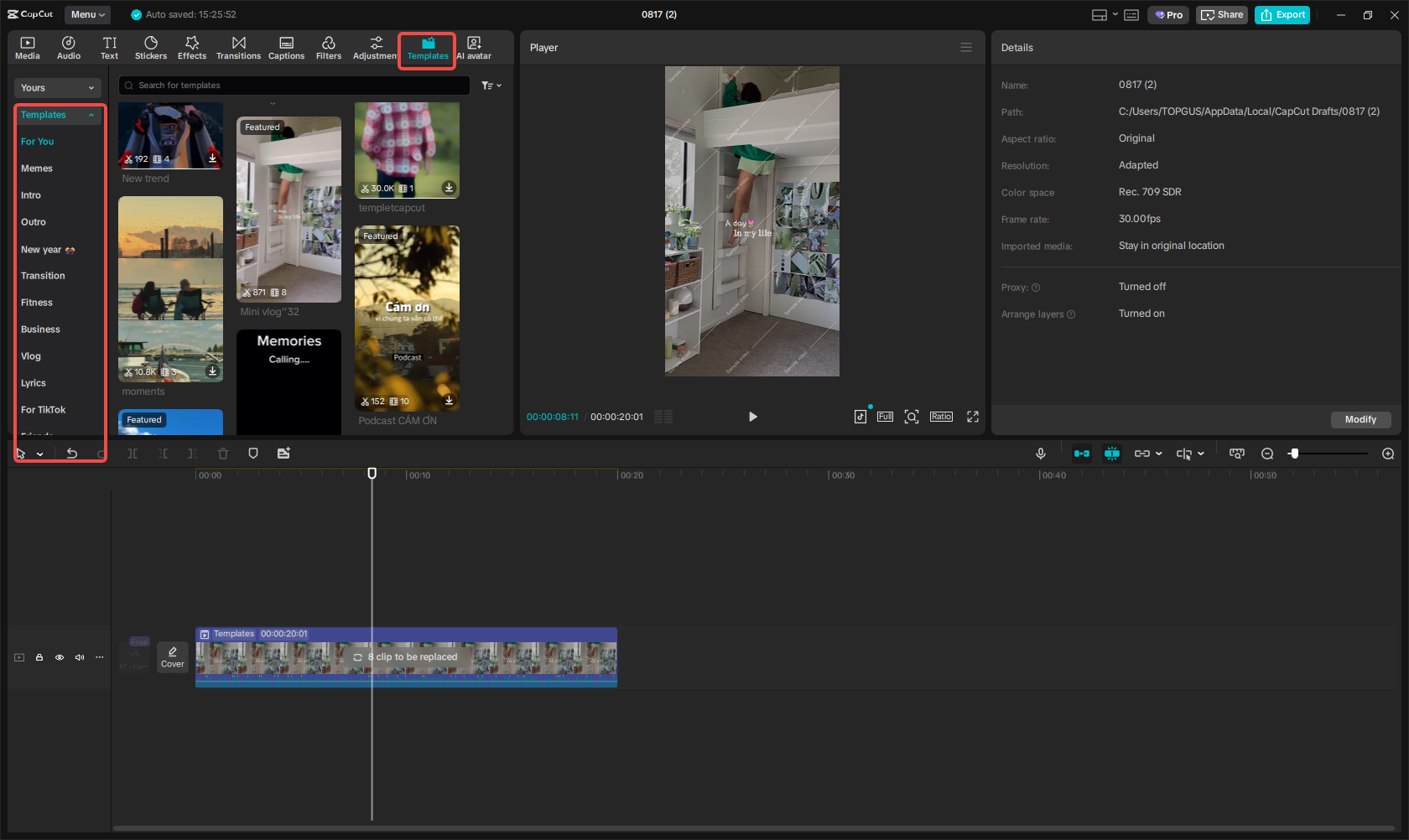This screenshot has height=840, width=1409.
Task: Click the Undo icon above the timeline
Action: pos(72,453)
